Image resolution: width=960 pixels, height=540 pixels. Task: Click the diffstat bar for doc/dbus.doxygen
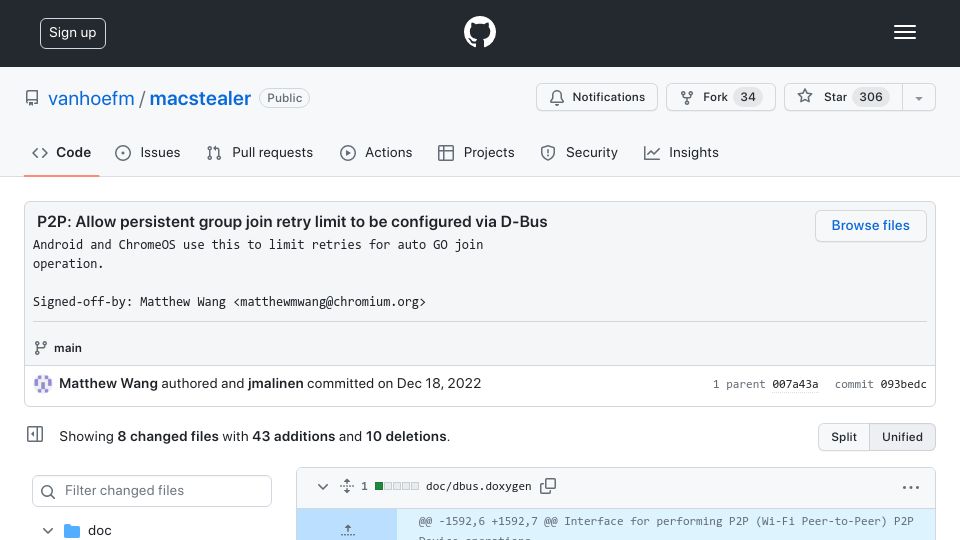pyautogui.click(x=397, y=486)
